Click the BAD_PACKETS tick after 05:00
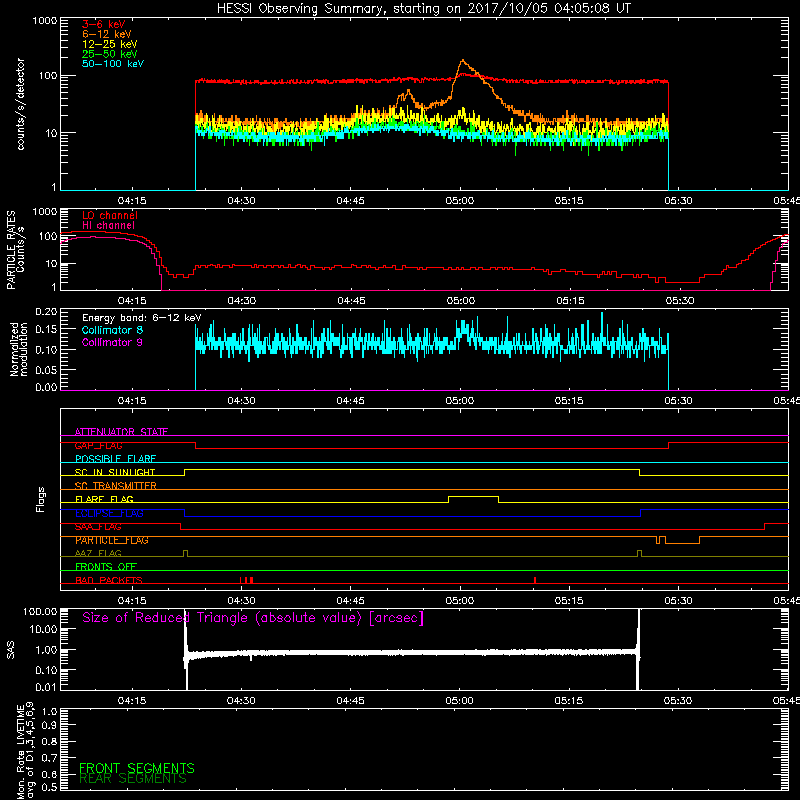 [535, 580]
